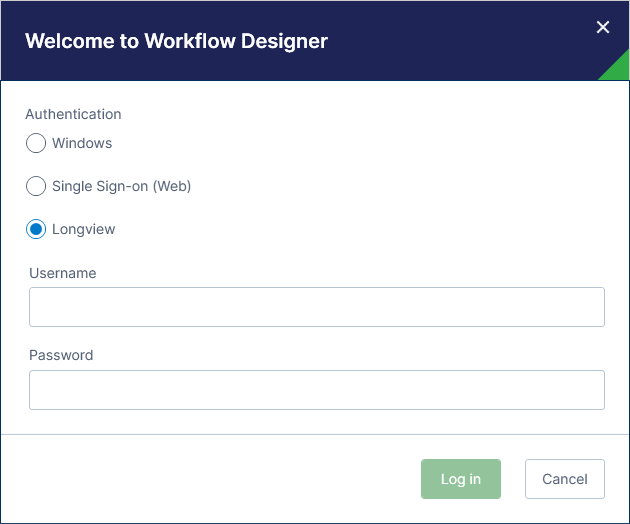Close the Welcome to Workflow Designer dialog
The height and width of the screenshot is (524, 630).
pyautogui.click(x=603, y=27)
